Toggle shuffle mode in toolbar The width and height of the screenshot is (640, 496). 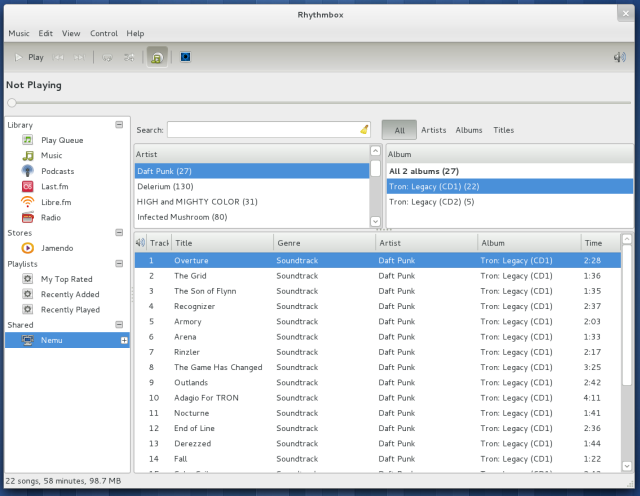coord(129,58)
